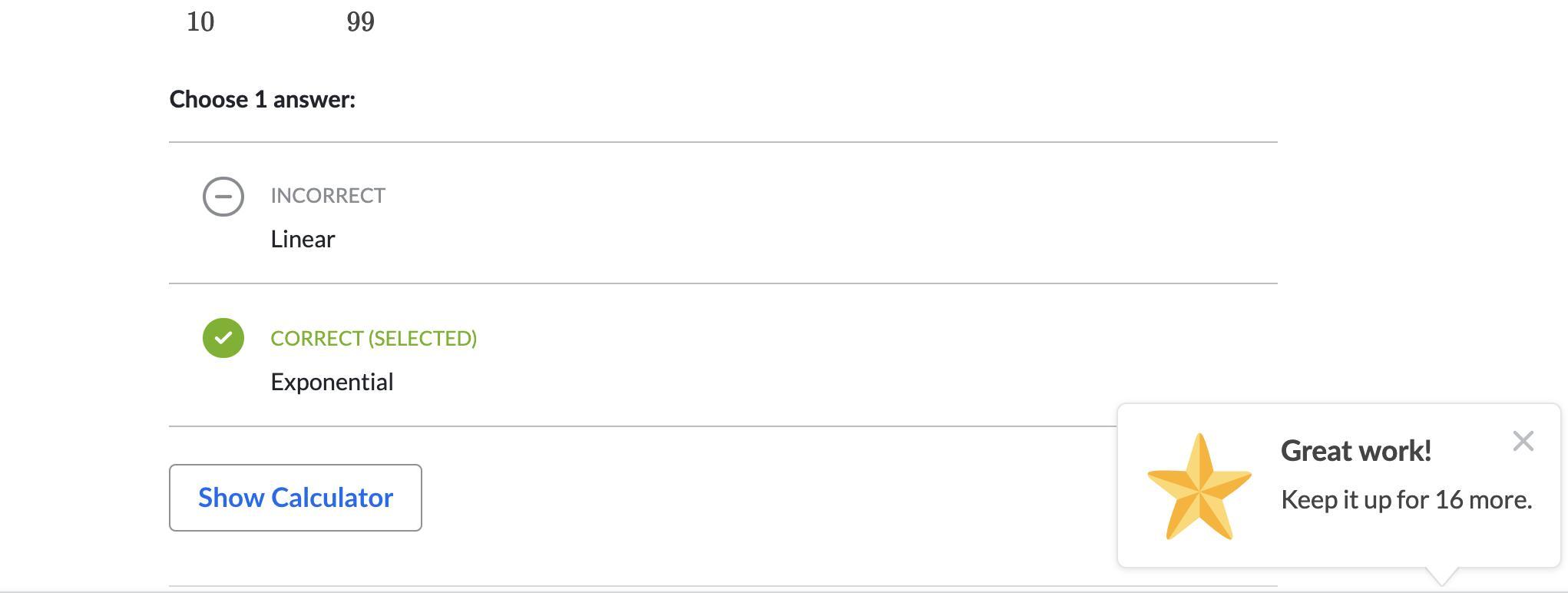Open the calculator with Show Calculator

click(x=296, y=498)
